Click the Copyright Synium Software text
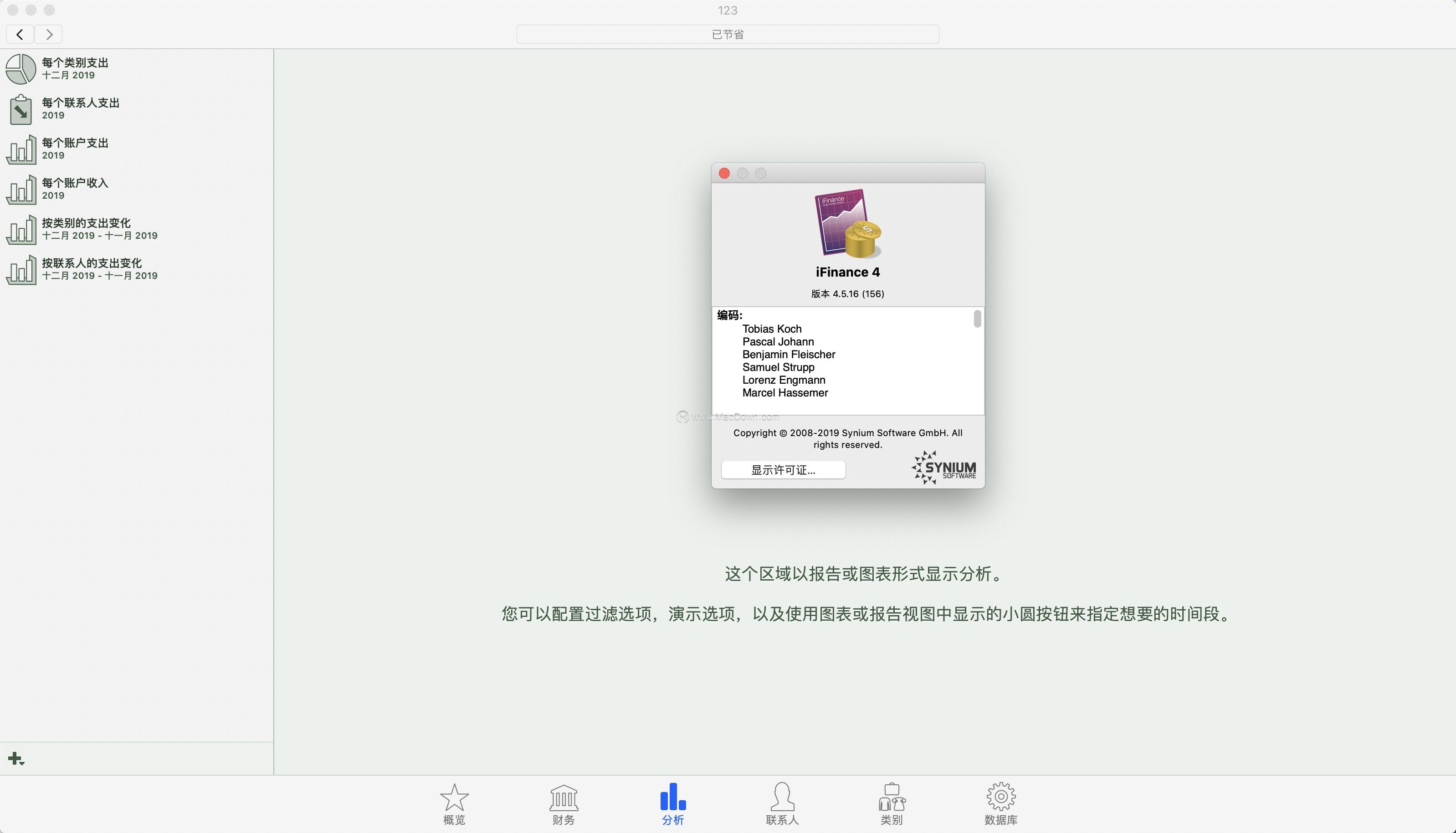Viewport: 1456px width, 833px height. coord(847,439)
